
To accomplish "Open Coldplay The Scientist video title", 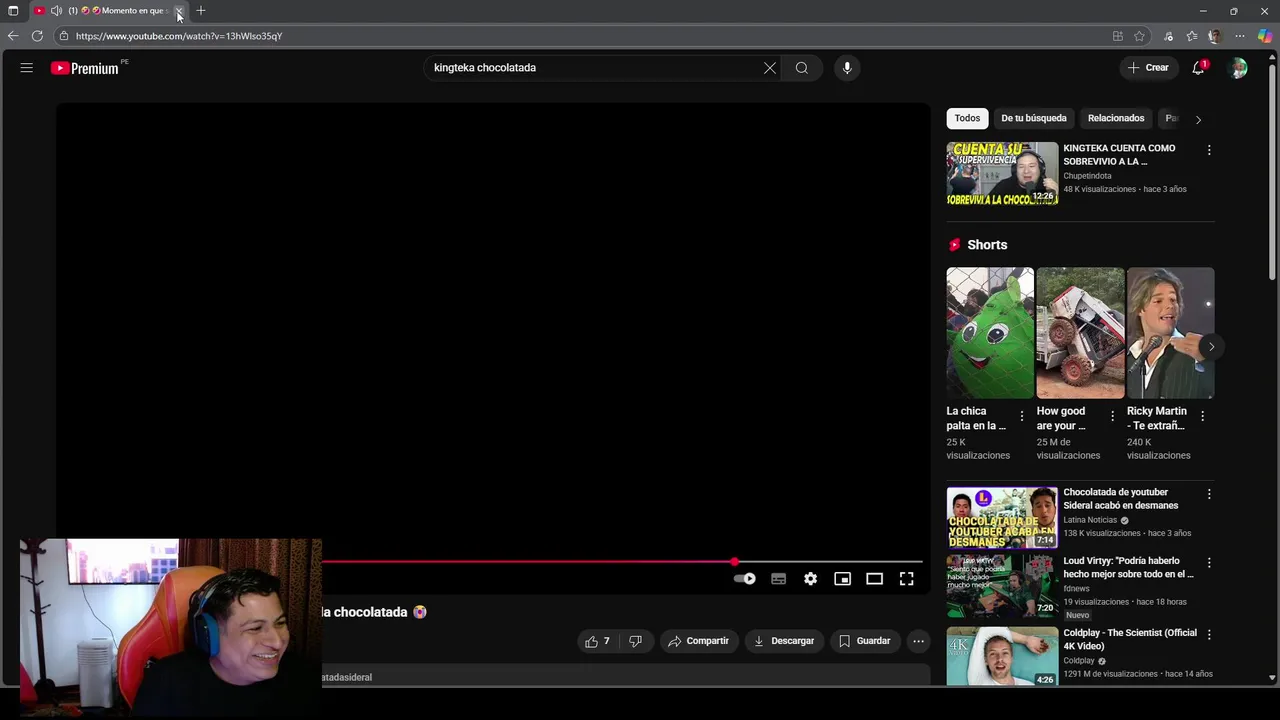I will [x=1130, y=640].
